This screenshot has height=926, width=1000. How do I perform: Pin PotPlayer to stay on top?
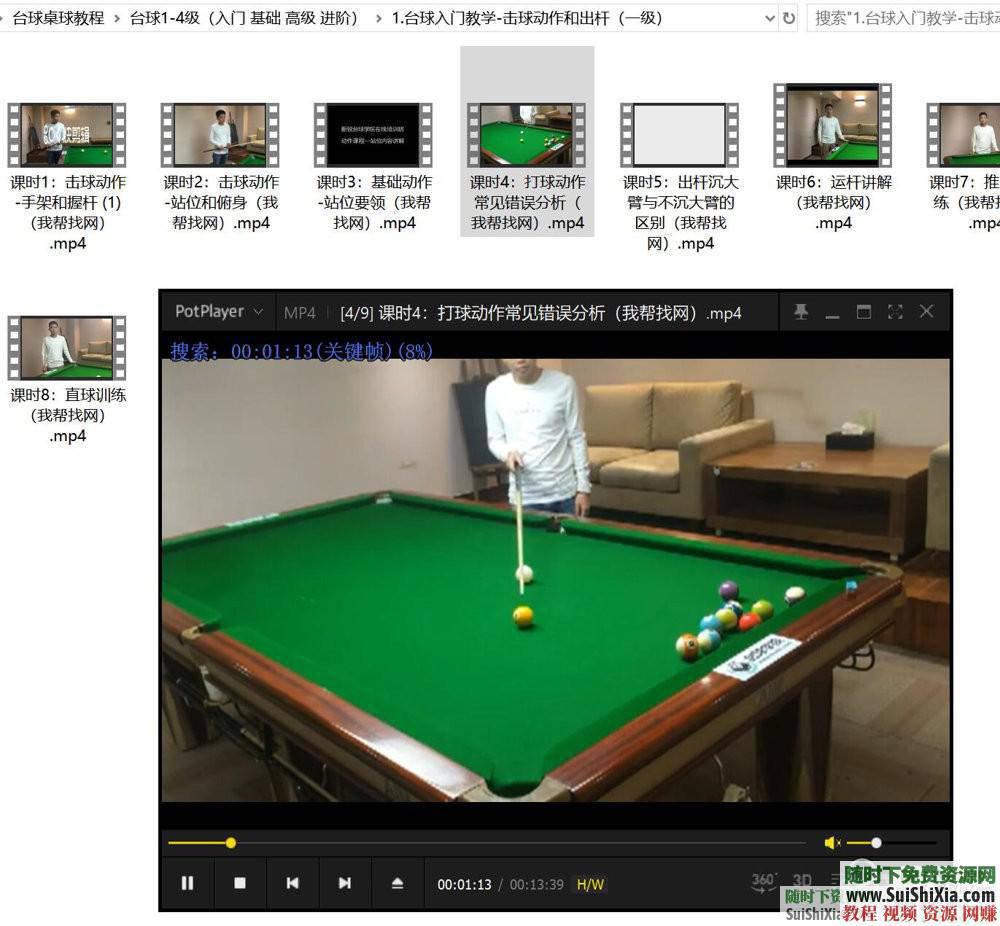click(800, 311)
